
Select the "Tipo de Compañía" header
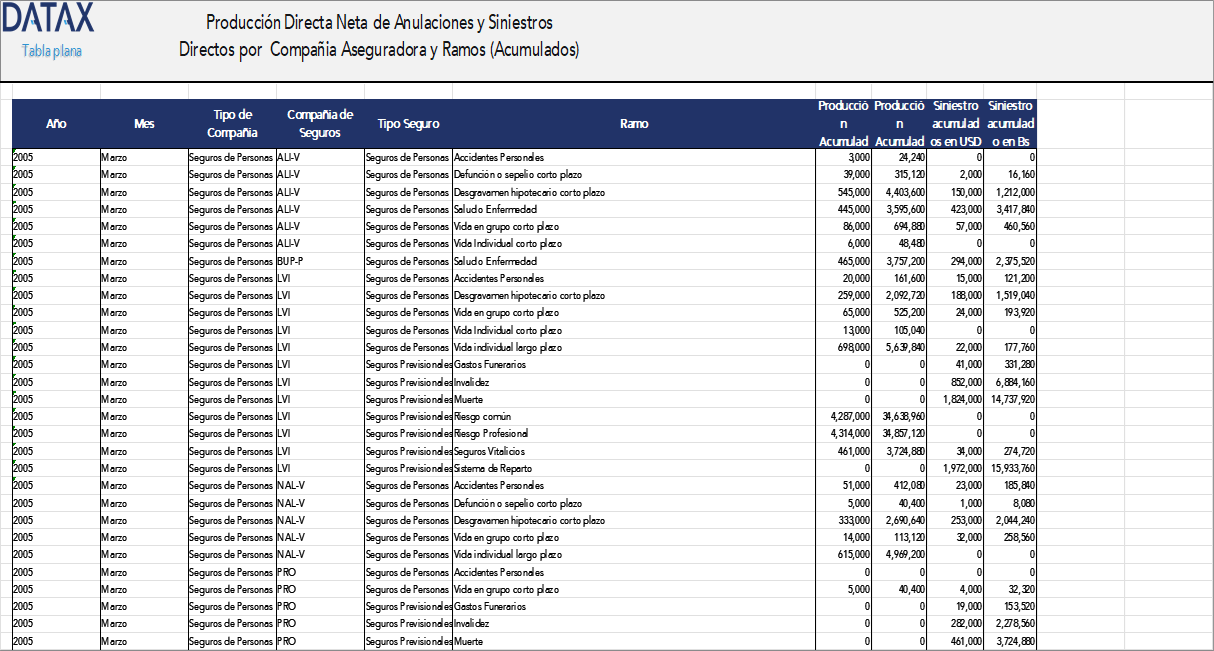(232, 123)
